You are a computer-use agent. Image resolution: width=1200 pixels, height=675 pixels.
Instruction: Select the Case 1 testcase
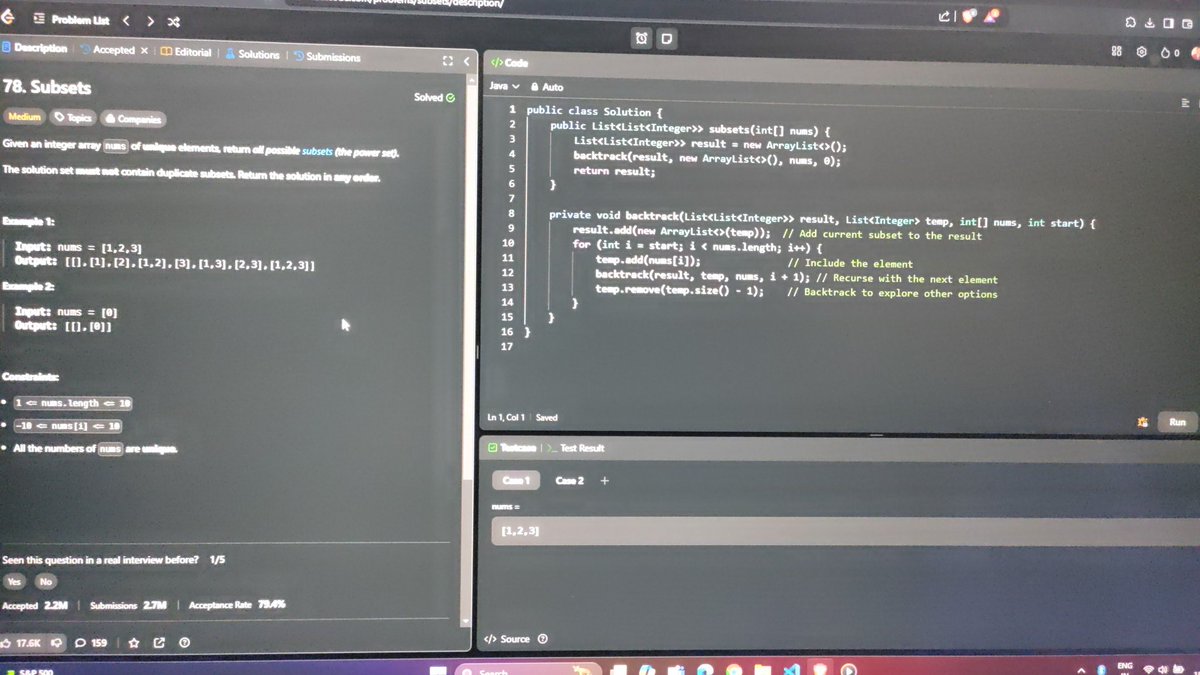[x=516, y=480]
